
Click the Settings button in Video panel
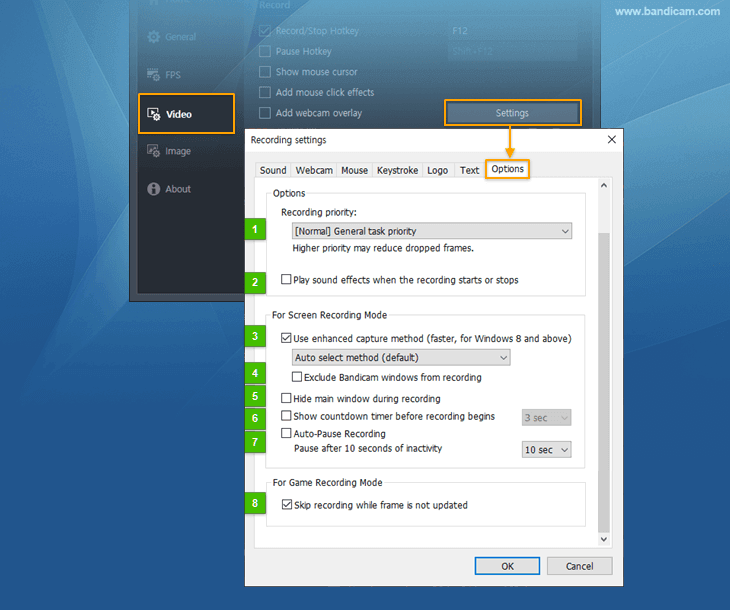(x=513, y=113)
